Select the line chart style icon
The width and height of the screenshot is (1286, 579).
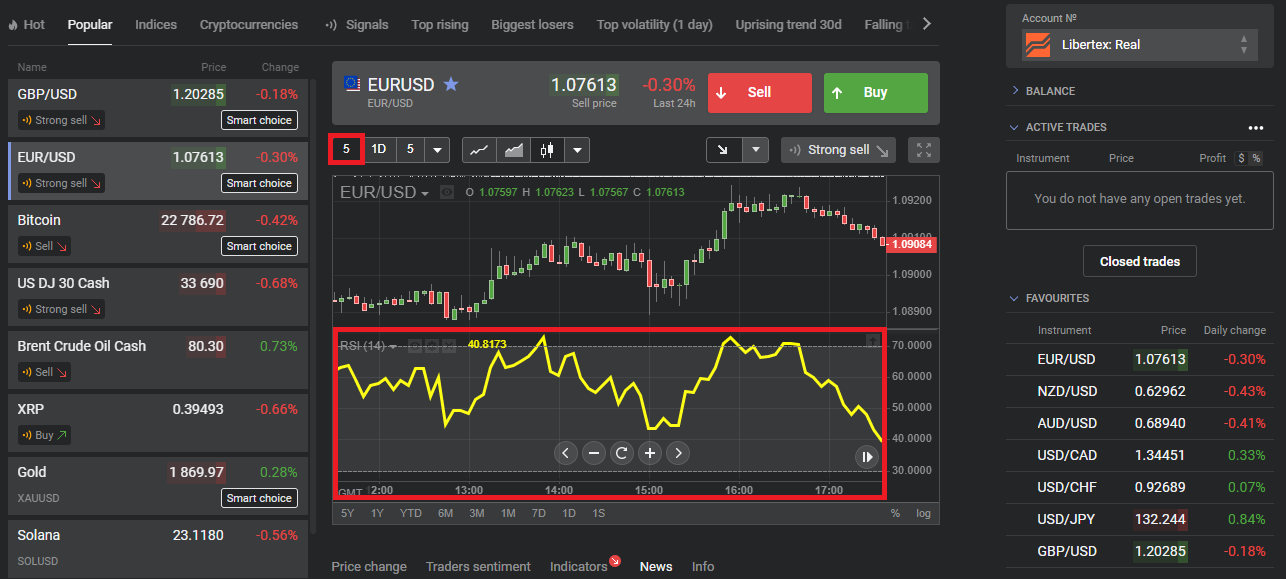coord(479,149)
